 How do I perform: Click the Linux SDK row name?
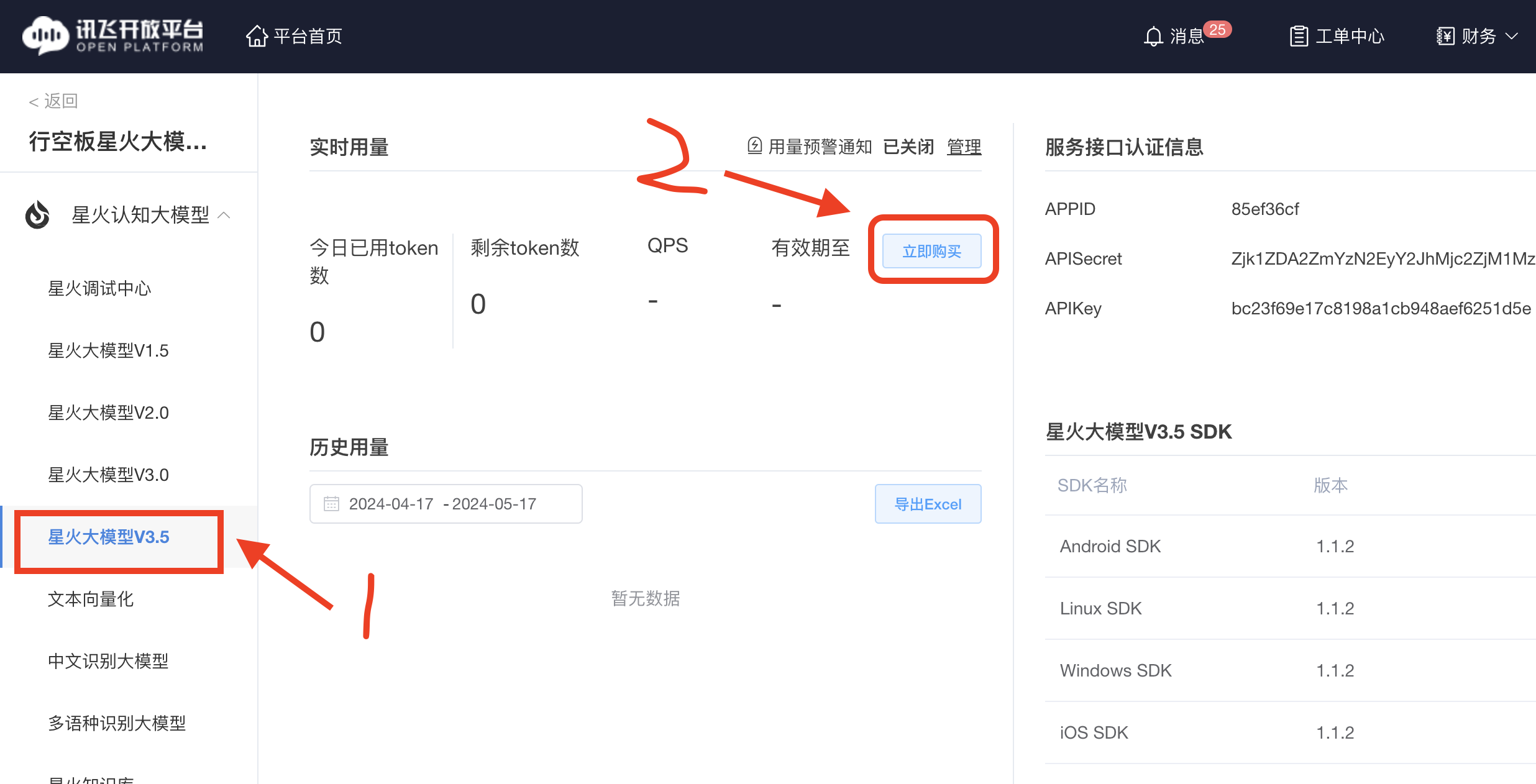point(1100,608)
